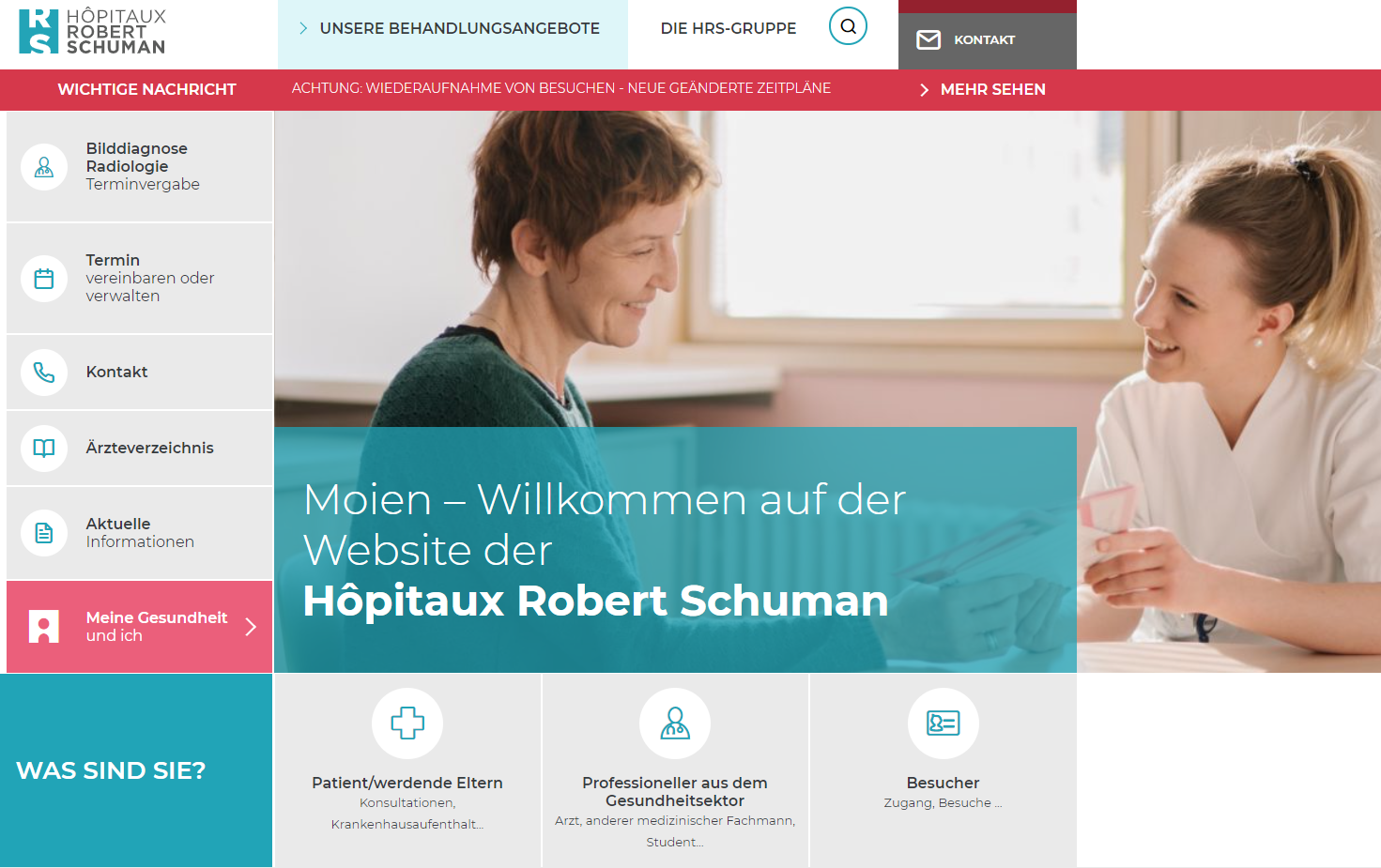Click the Besucher ID card icon
Viewport: 1381px width, 868px height.
(x=944, y=723)
